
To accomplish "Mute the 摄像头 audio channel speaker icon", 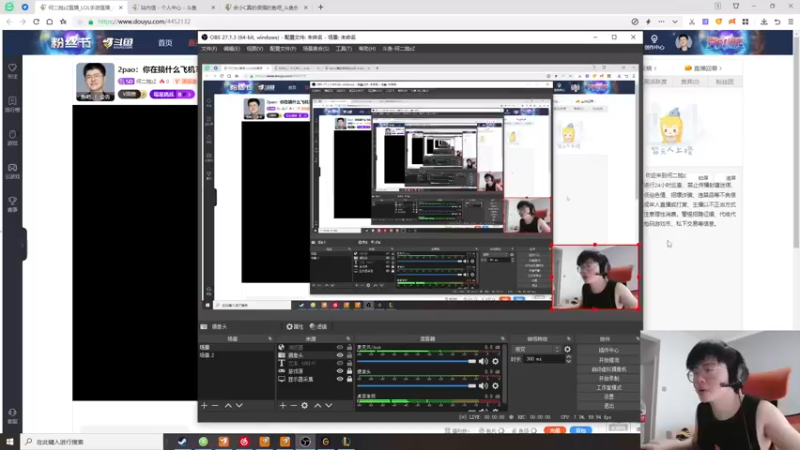I will click(483, 386).
